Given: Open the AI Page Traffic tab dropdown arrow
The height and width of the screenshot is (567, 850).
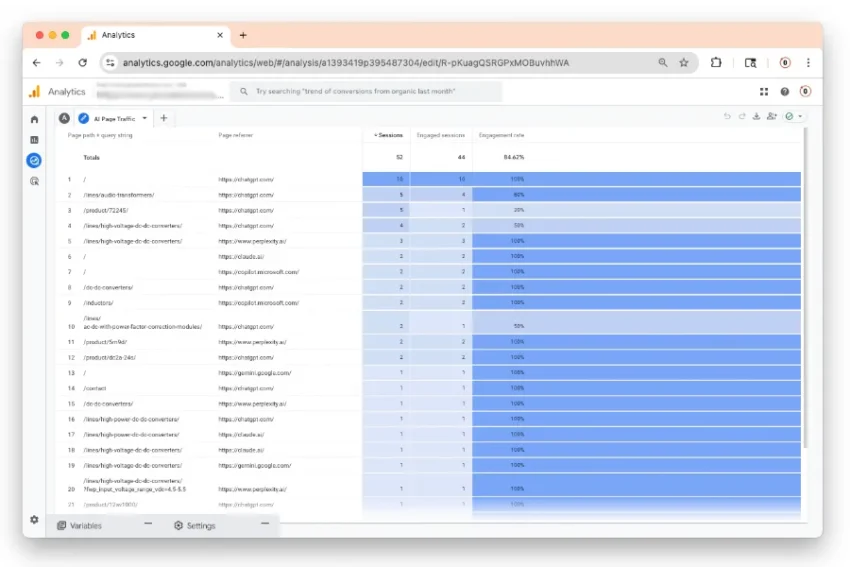Looking at the screenshot, I should point(145,118).
